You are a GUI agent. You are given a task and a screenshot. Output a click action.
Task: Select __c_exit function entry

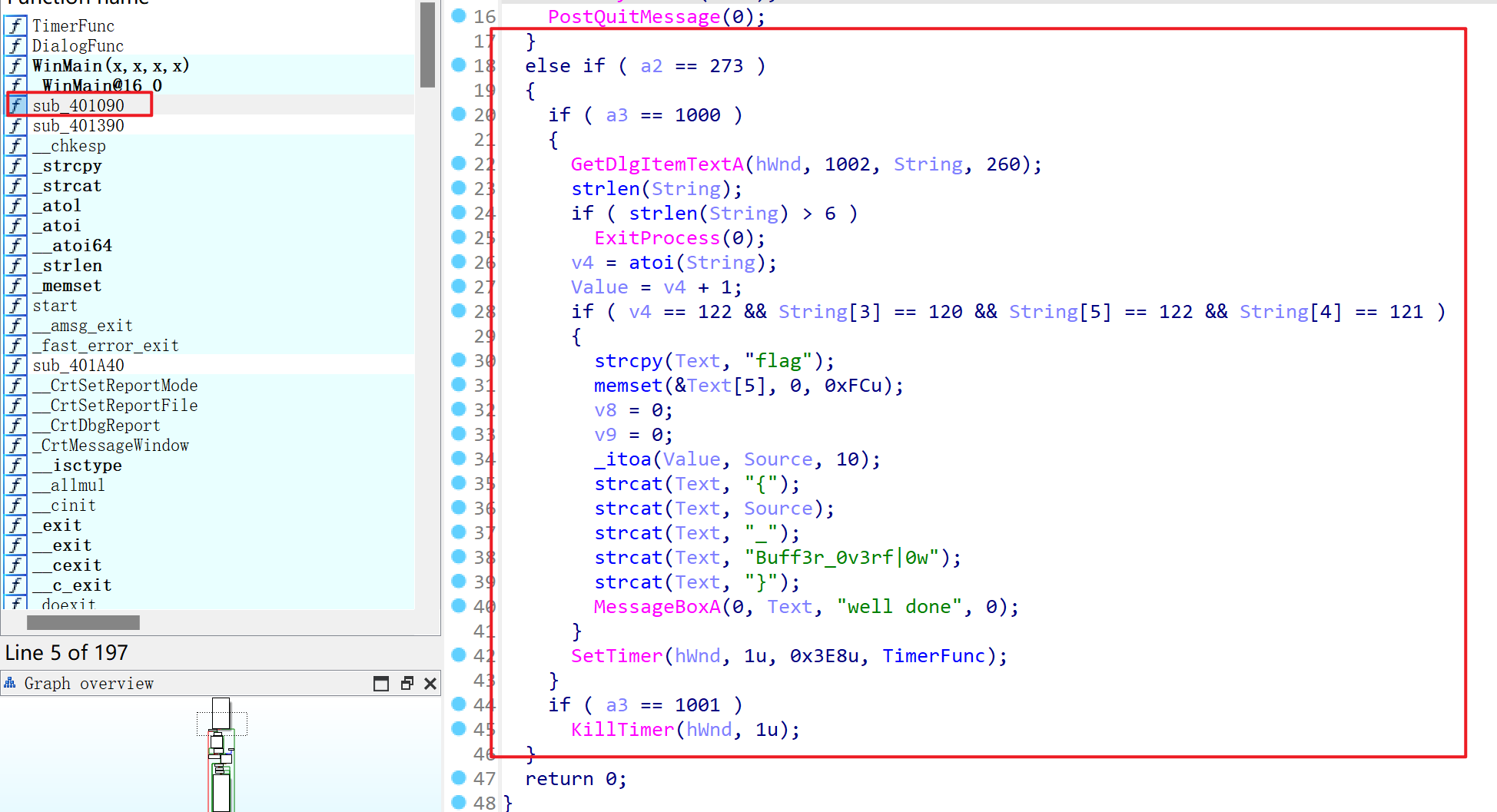tap(72, 585)
